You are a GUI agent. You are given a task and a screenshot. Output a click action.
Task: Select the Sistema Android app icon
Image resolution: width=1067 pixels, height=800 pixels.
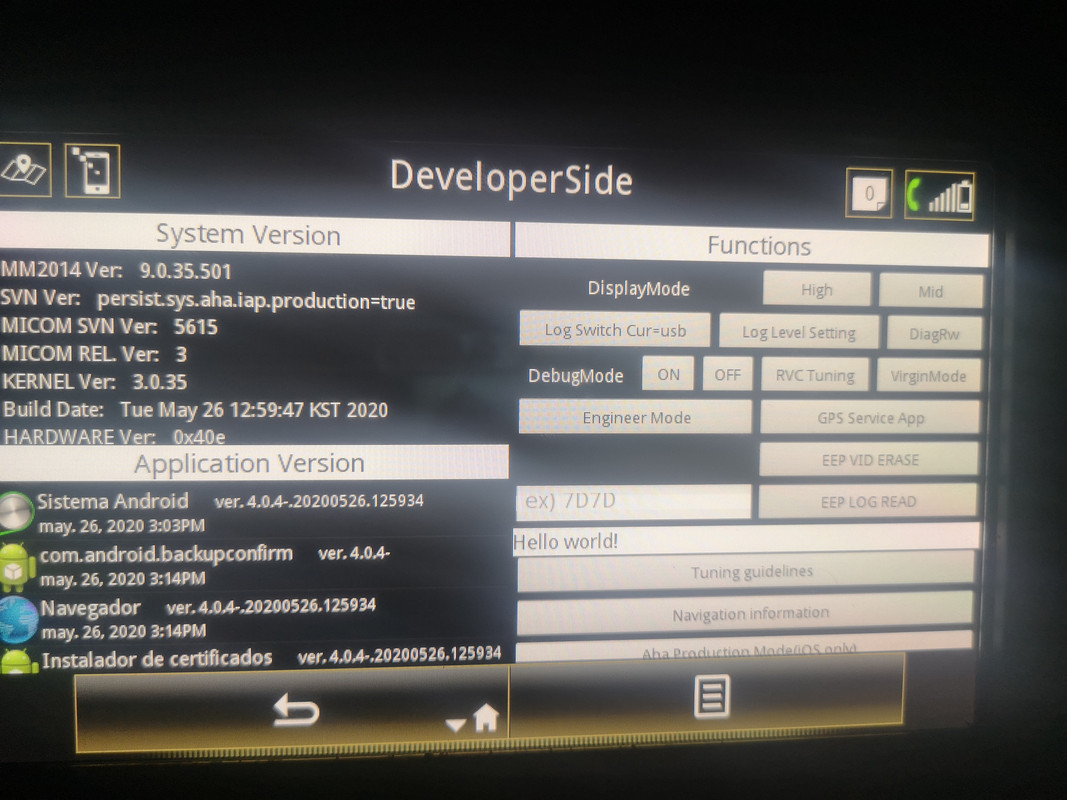pyautogui.click(x=16, y=512)
